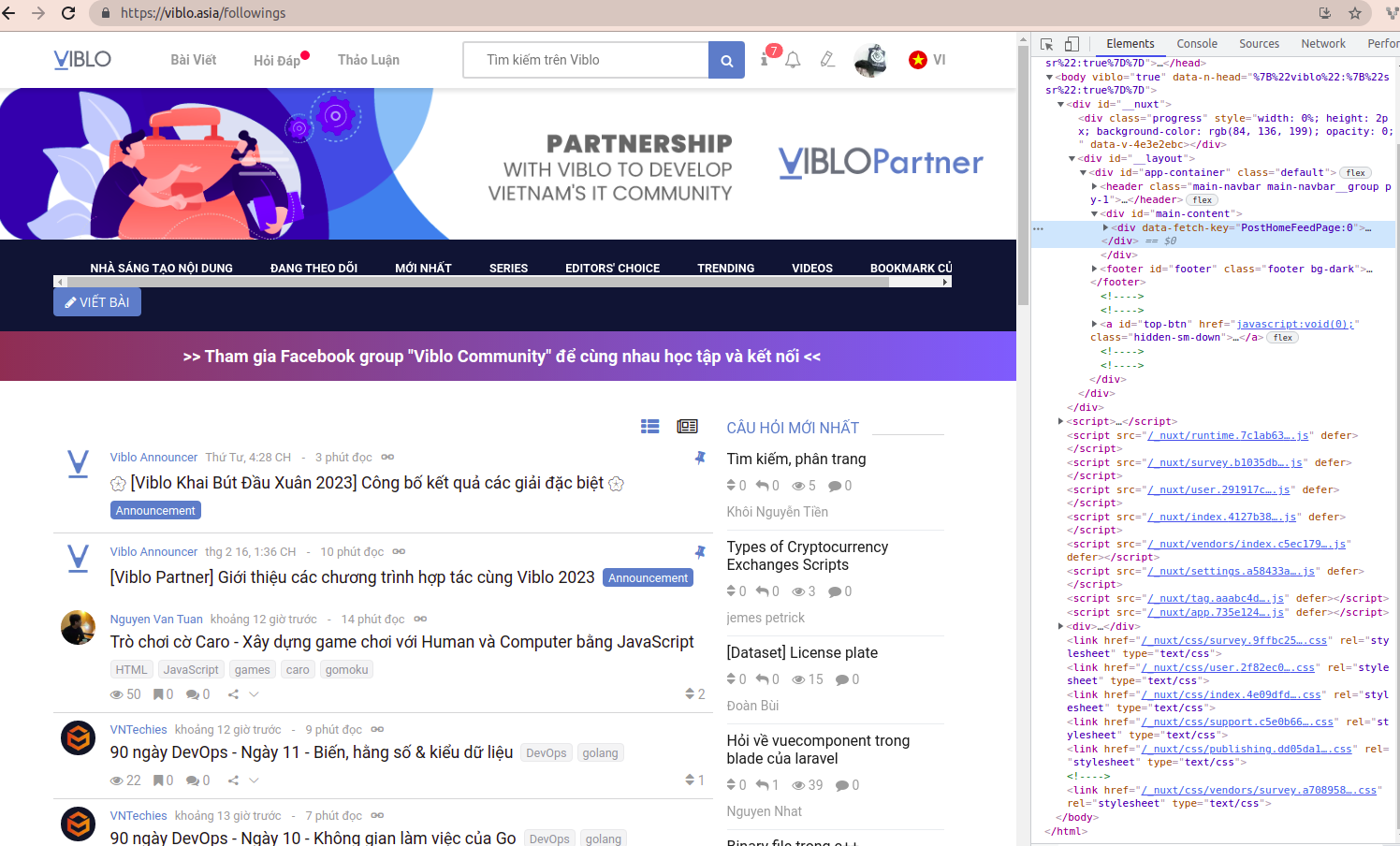
Task: Open the VI language selector
Action: [x=926, y=60]
